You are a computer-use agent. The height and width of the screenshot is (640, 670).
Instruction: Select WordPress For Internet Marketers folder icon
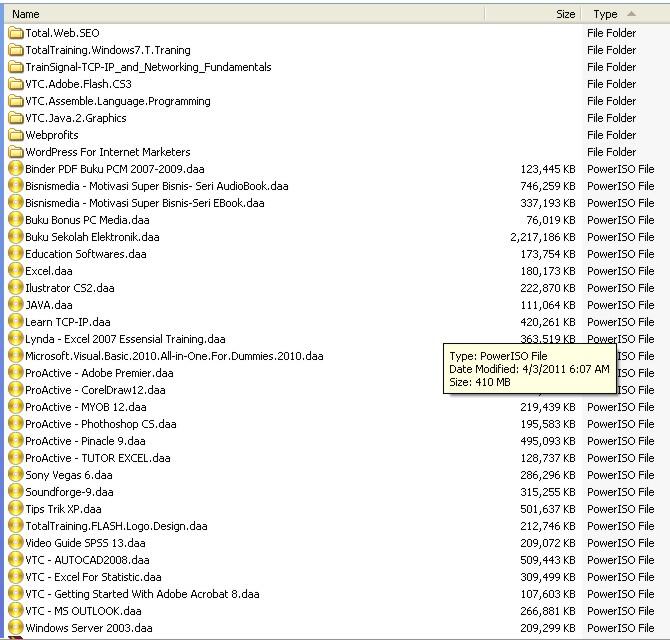tap(16, 152)
